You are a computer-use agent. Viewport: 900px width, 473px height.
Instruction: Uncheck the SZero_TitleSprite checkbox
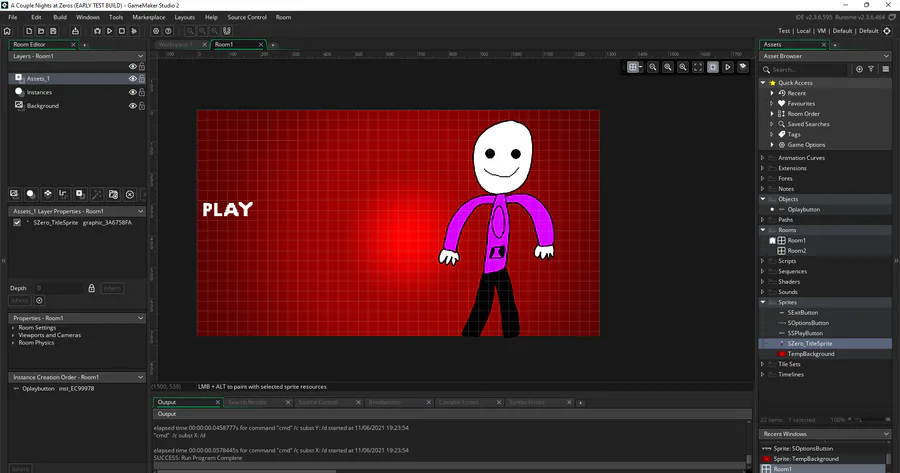[x=17, y=223]
